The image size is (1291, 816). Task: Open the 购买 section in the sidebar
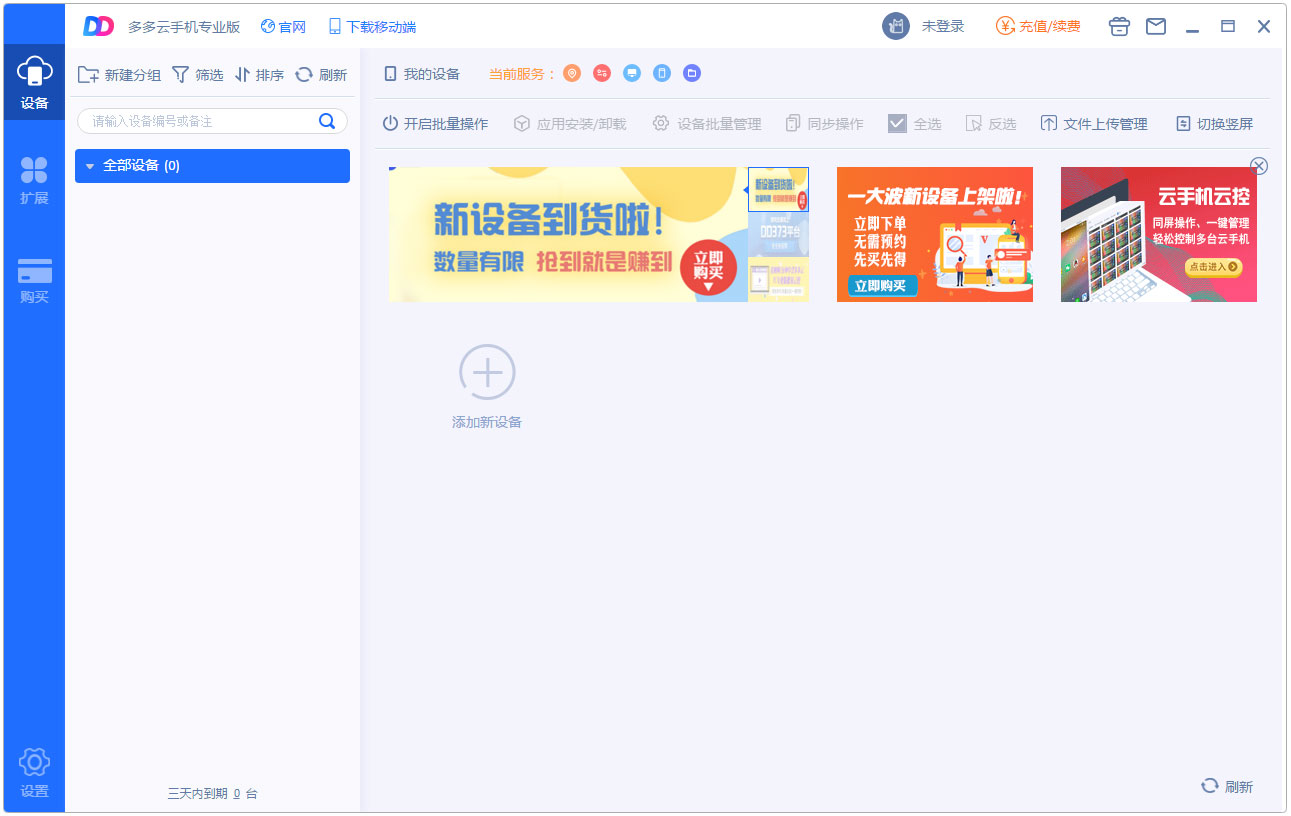tap(34, 275)
